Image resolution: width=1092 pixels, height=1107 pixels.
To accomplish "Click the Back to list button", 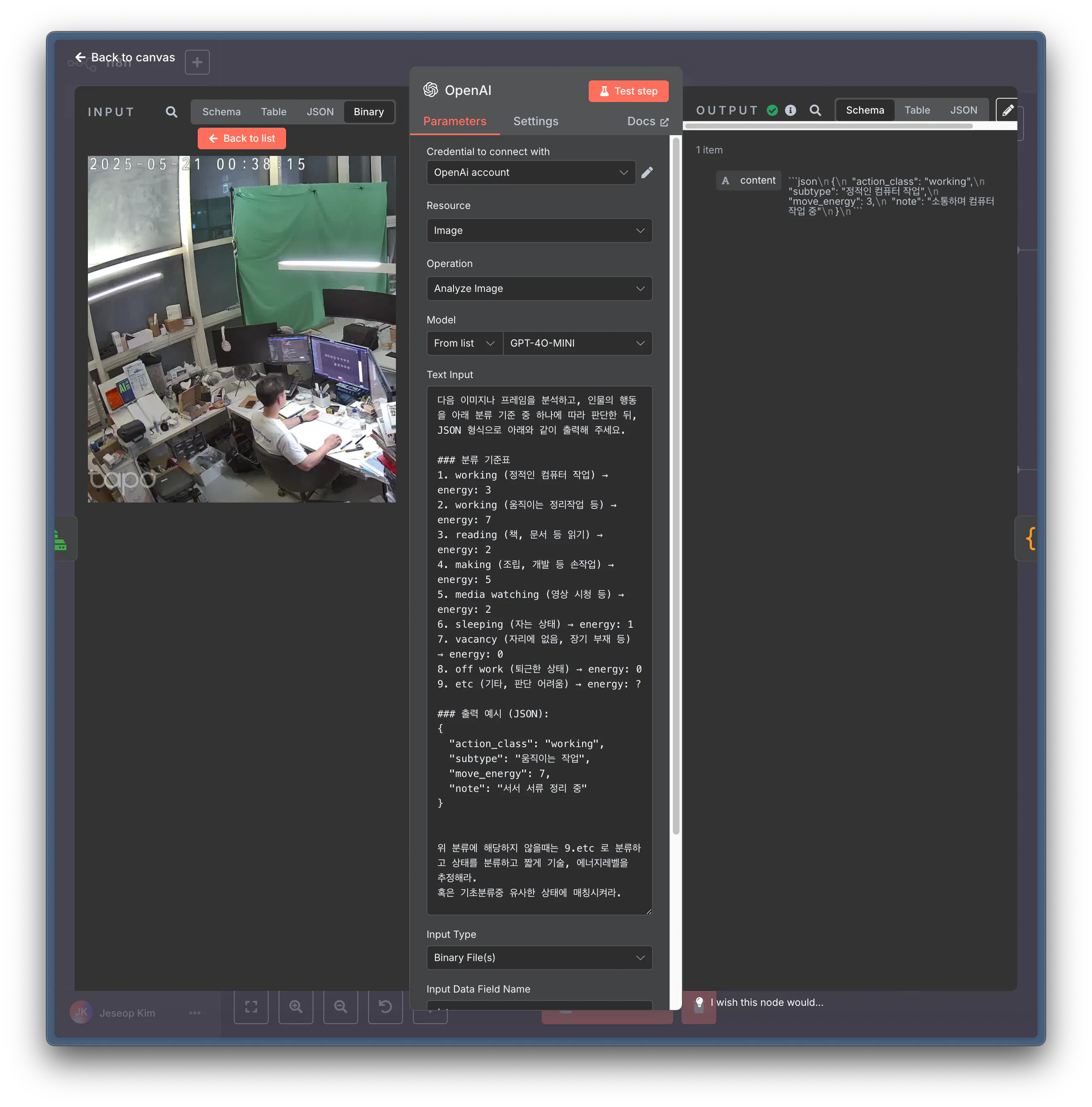I will (242, 138).
